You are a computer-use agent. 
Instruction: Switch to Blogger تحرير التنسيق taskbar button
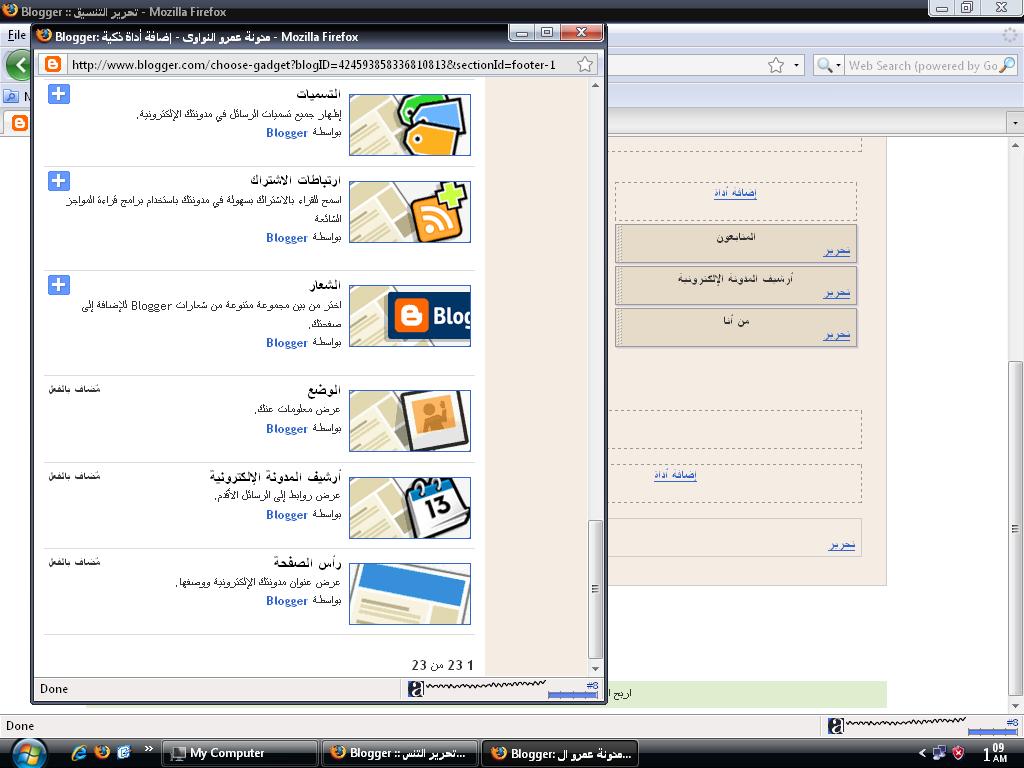pos(400,753)
